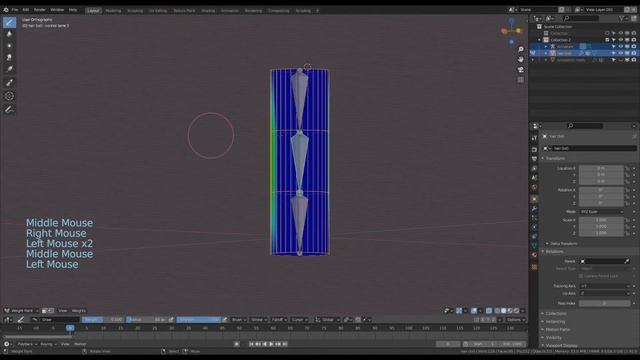Click the viewport navigation axis gizmo
This screenshot has width=640, height=360.
pyautogui.click(x=511, y=31)
